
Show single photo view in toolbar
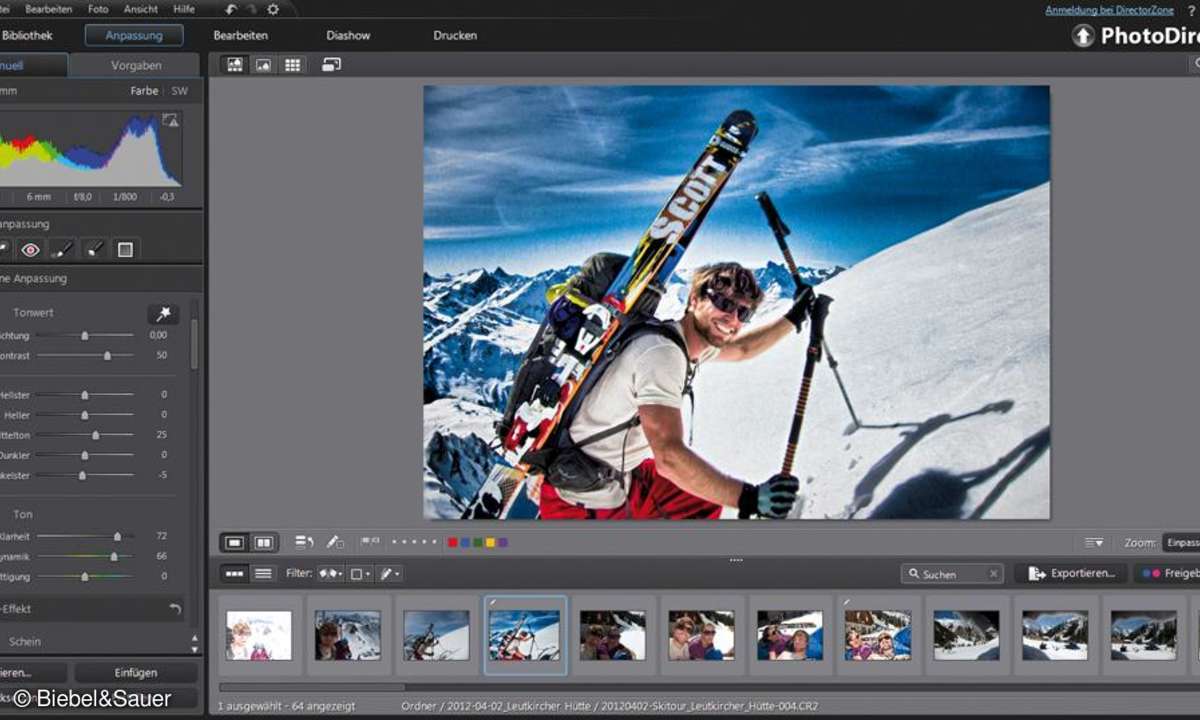pos(235,542)
